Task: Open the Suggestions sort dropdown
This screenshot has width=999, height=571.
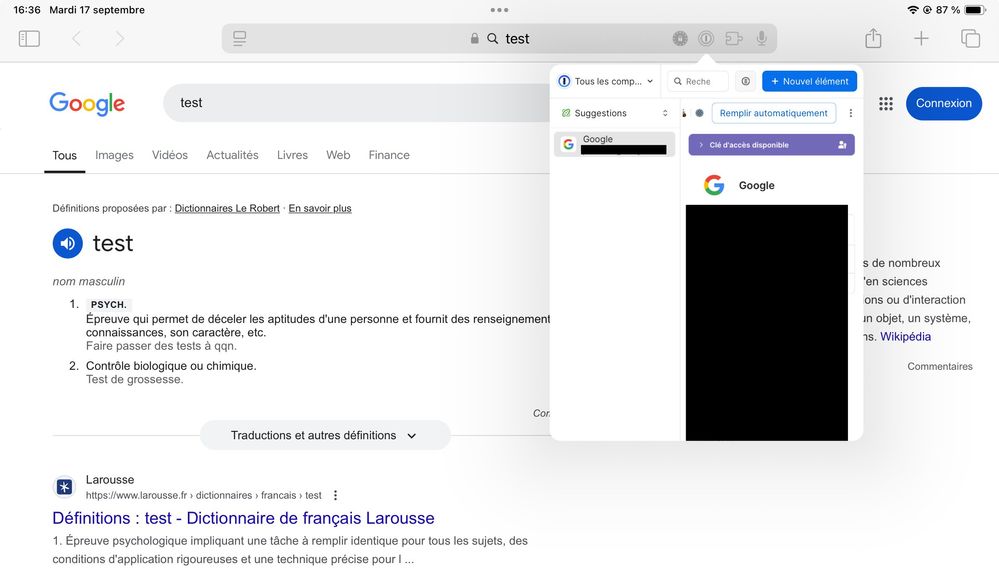Action: [x=665, y=113]
